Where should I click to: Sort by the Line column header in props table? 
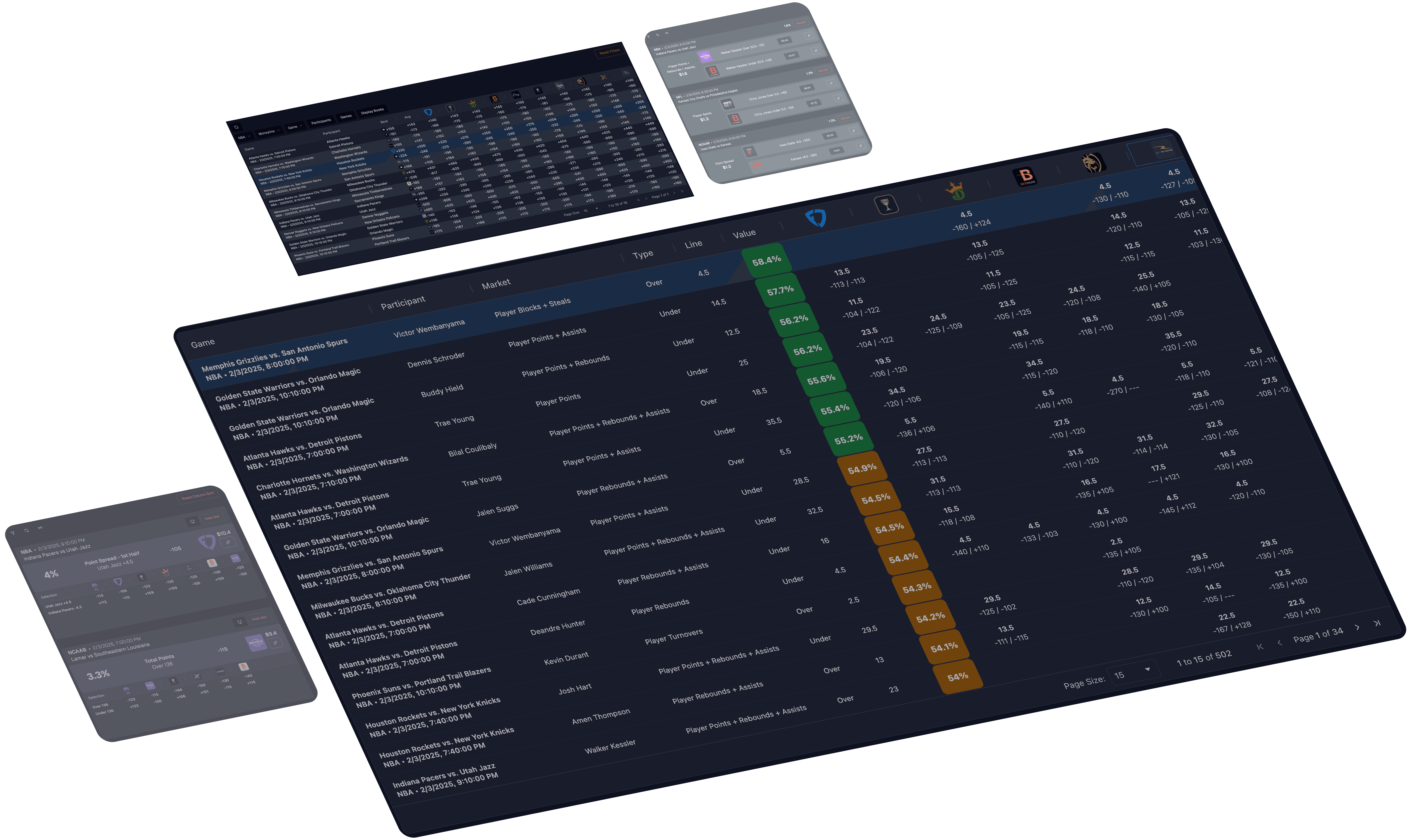693,244
